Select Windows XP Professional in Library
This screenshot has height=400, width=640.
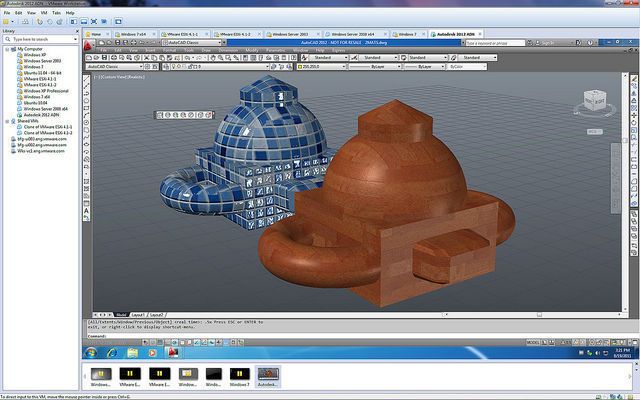pos(46,91)
